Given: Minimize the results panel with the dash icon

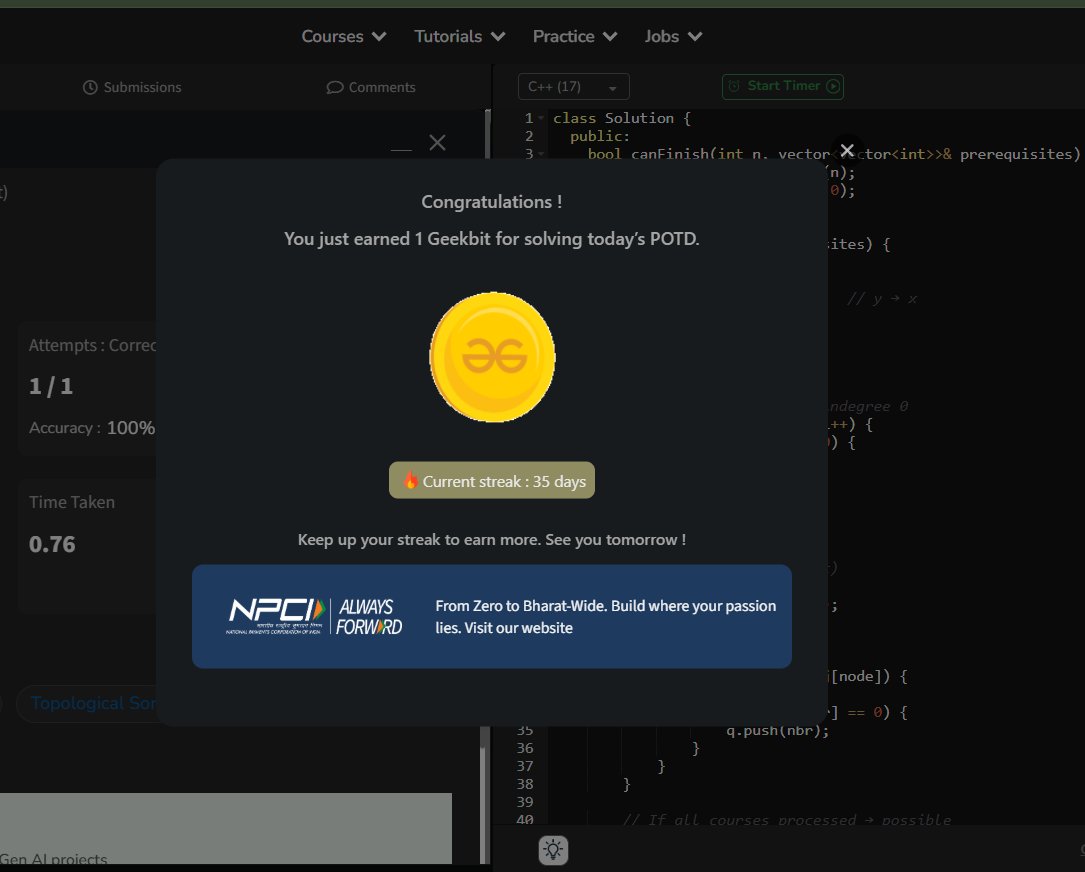Looking at the screenshot, I should pyautogui.click(x=401, y=149).
